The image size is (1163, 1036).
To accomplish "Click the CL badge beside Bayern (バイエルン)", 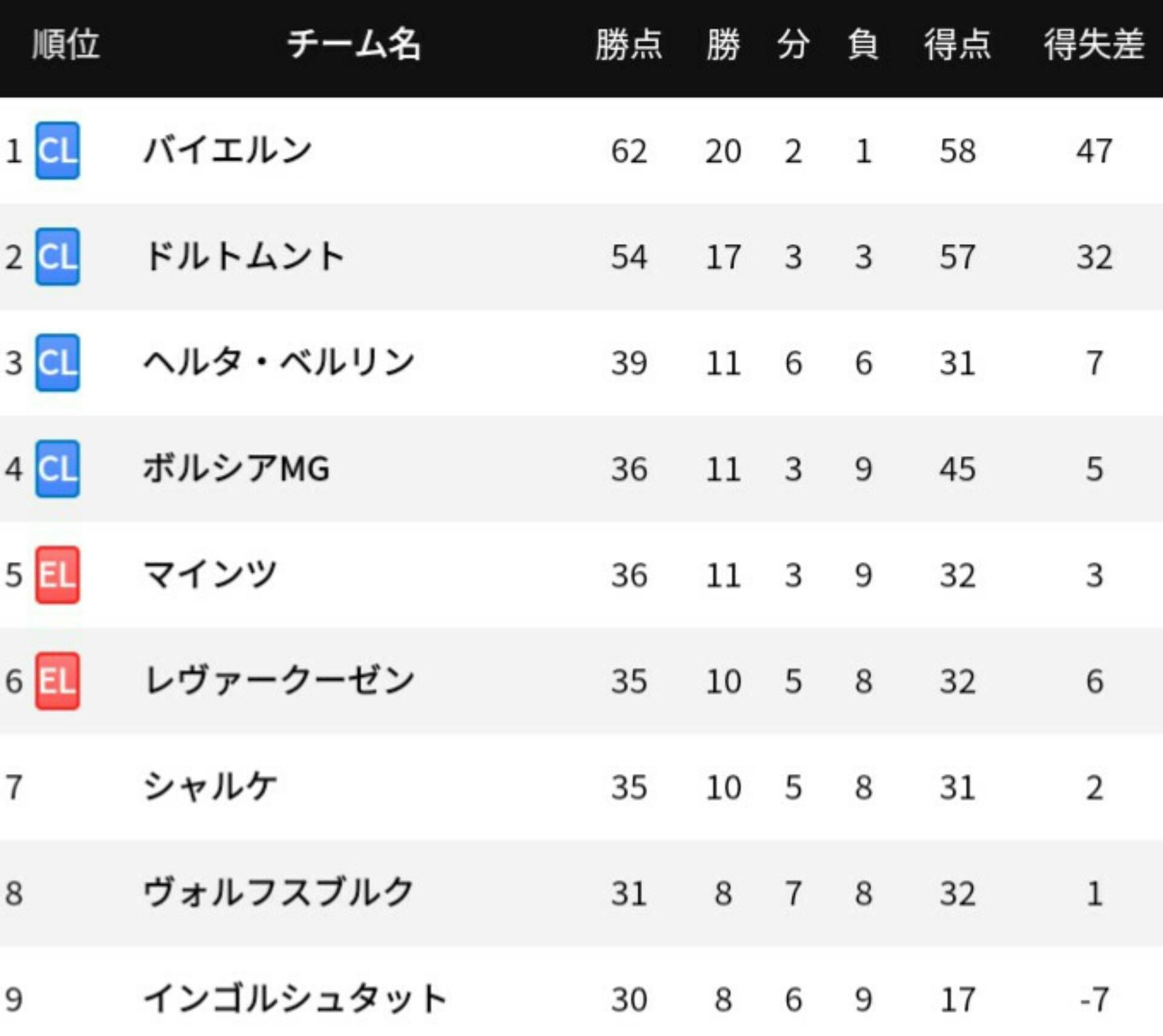I will (58, 150).
